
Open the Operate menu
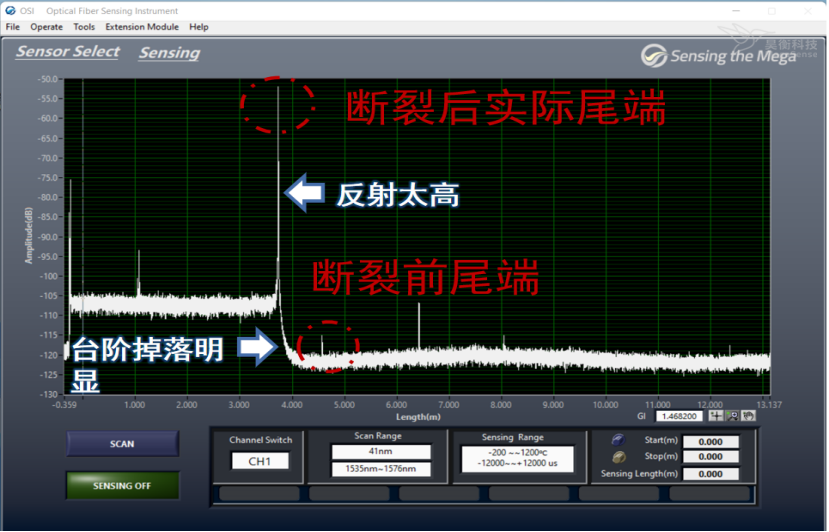tap(46, 27)
